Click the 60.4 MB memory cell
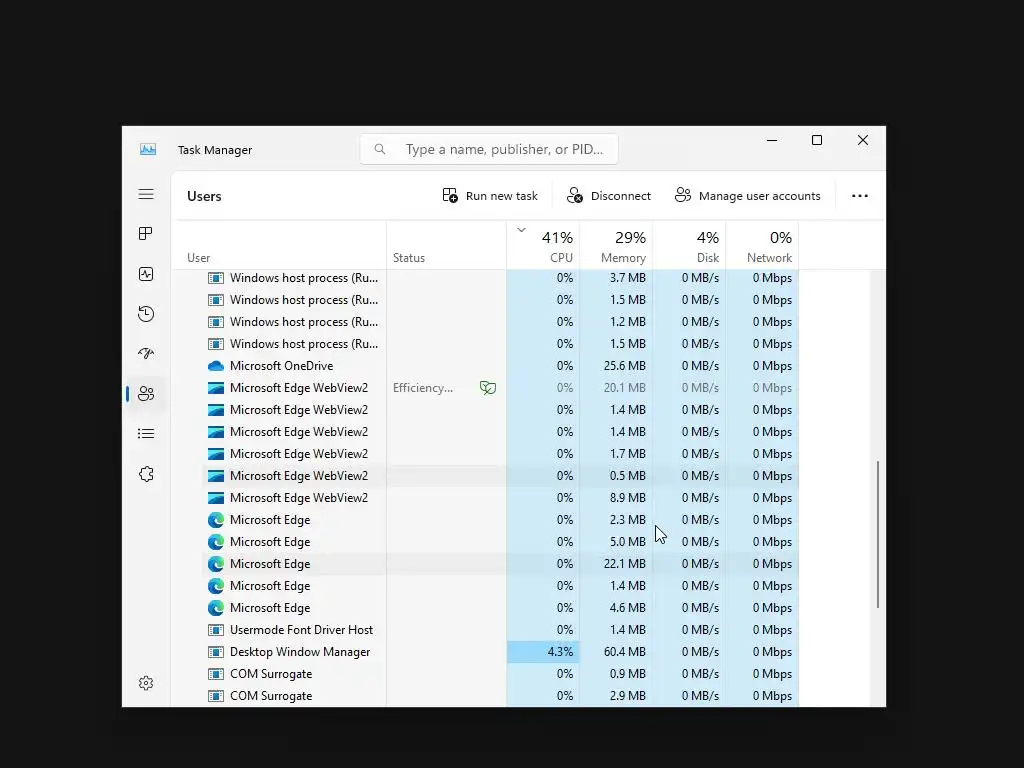Image resolution: width=1024 pixels, height=768 pixels. 616,652
